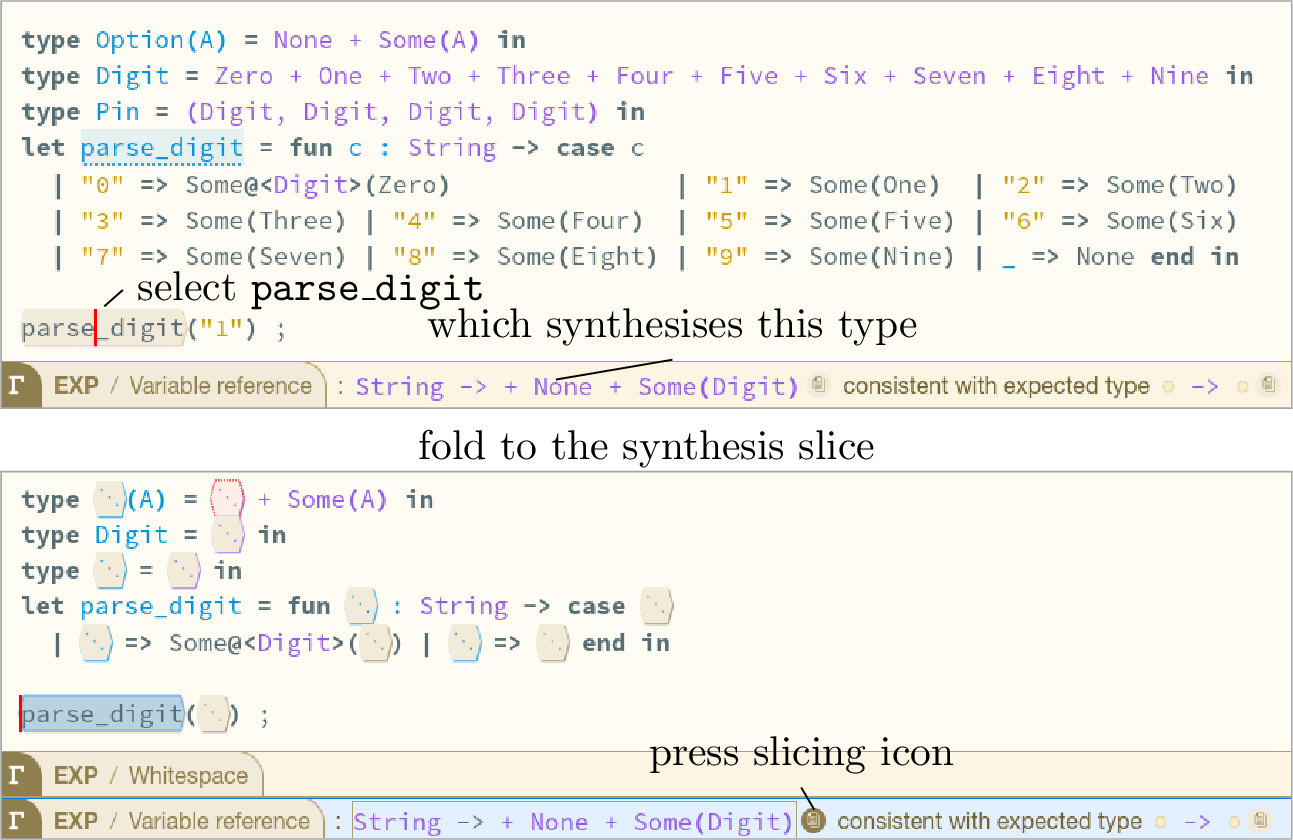Expand the folded type name on the third folded line

[x=109, y=571]
